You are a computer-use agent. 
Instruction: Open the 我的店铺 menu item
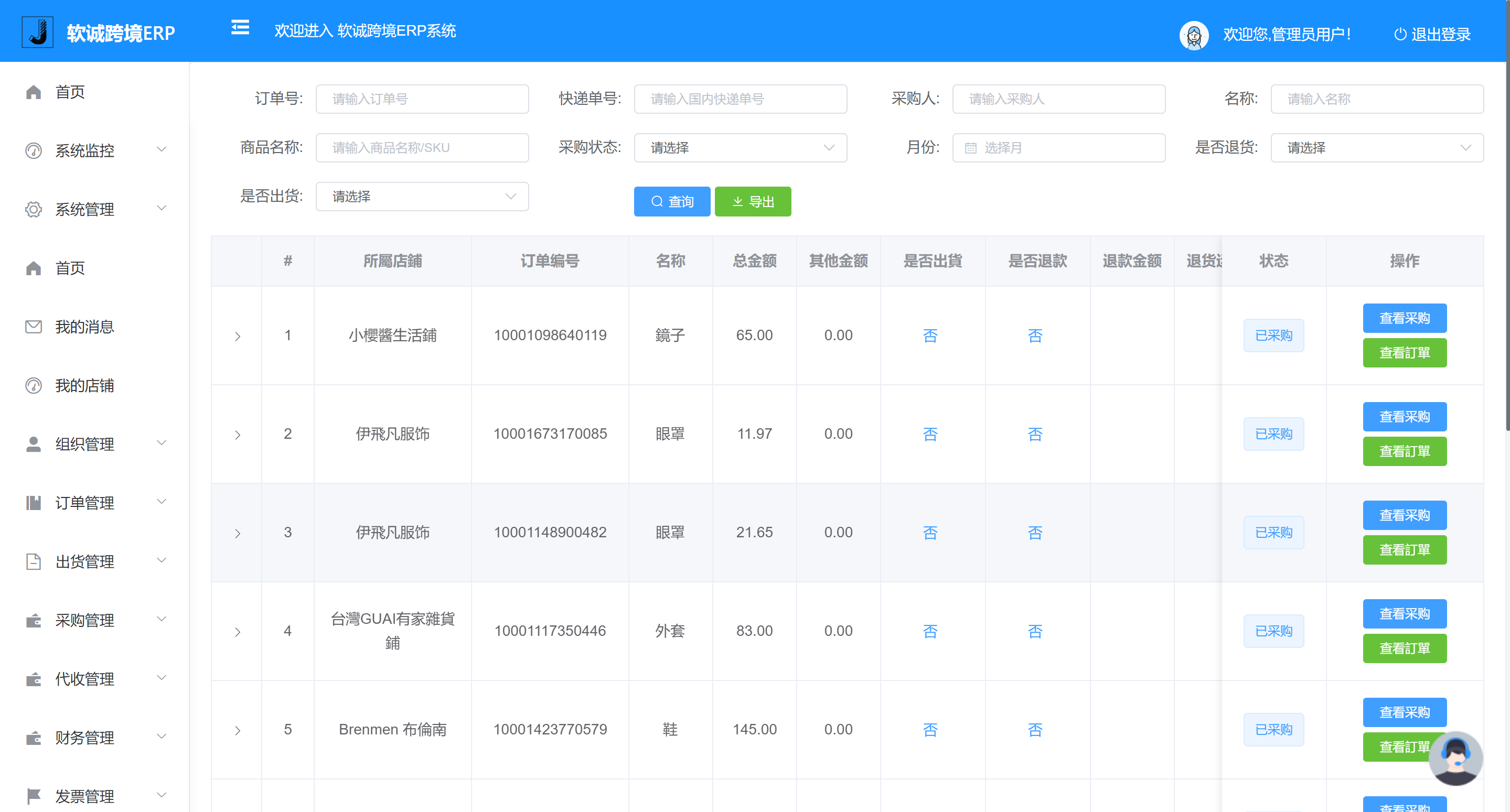coord(95,385)
